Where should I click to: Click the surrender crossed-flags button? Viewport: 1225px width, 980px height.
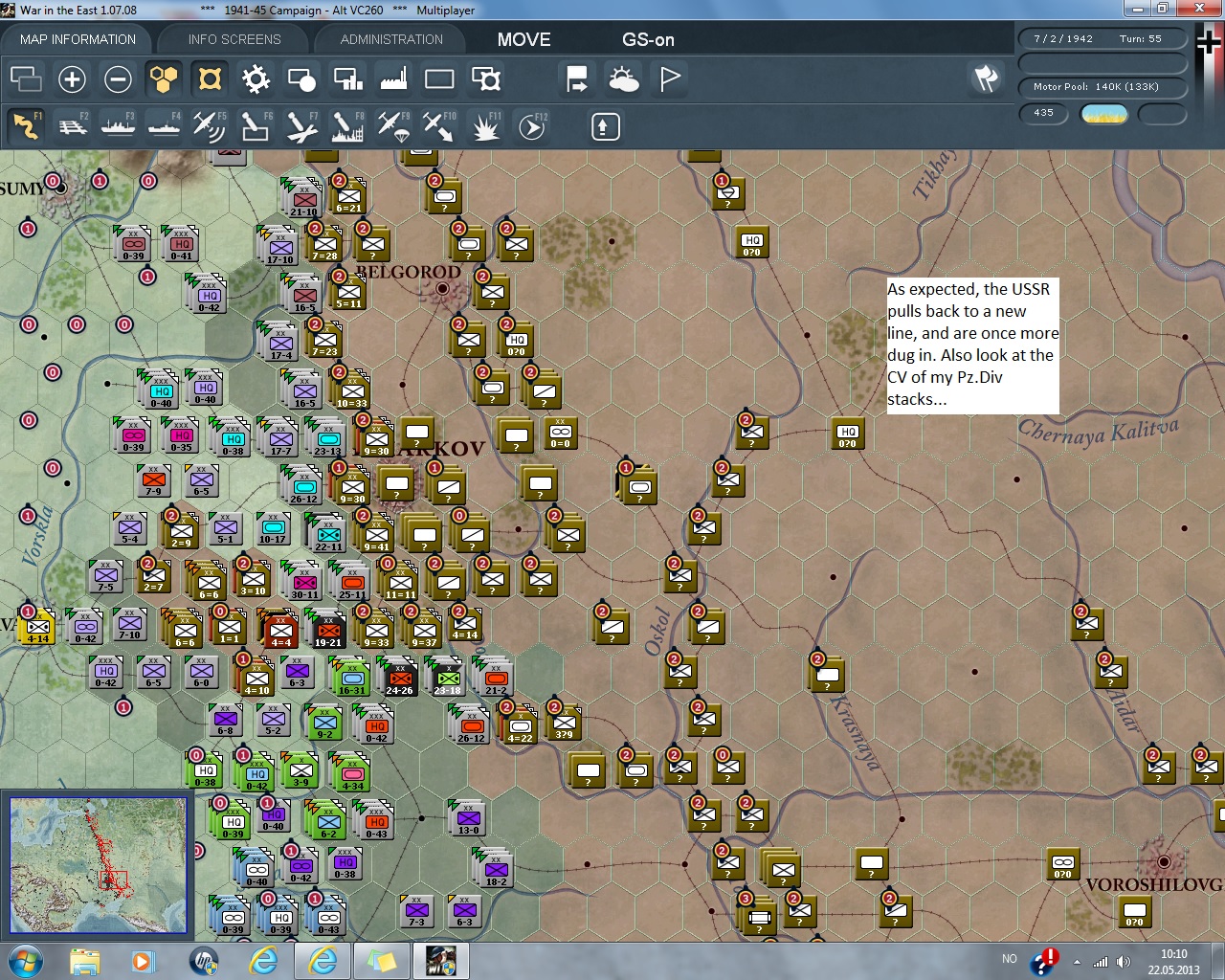pyautogui.click(x=986, y=79)
